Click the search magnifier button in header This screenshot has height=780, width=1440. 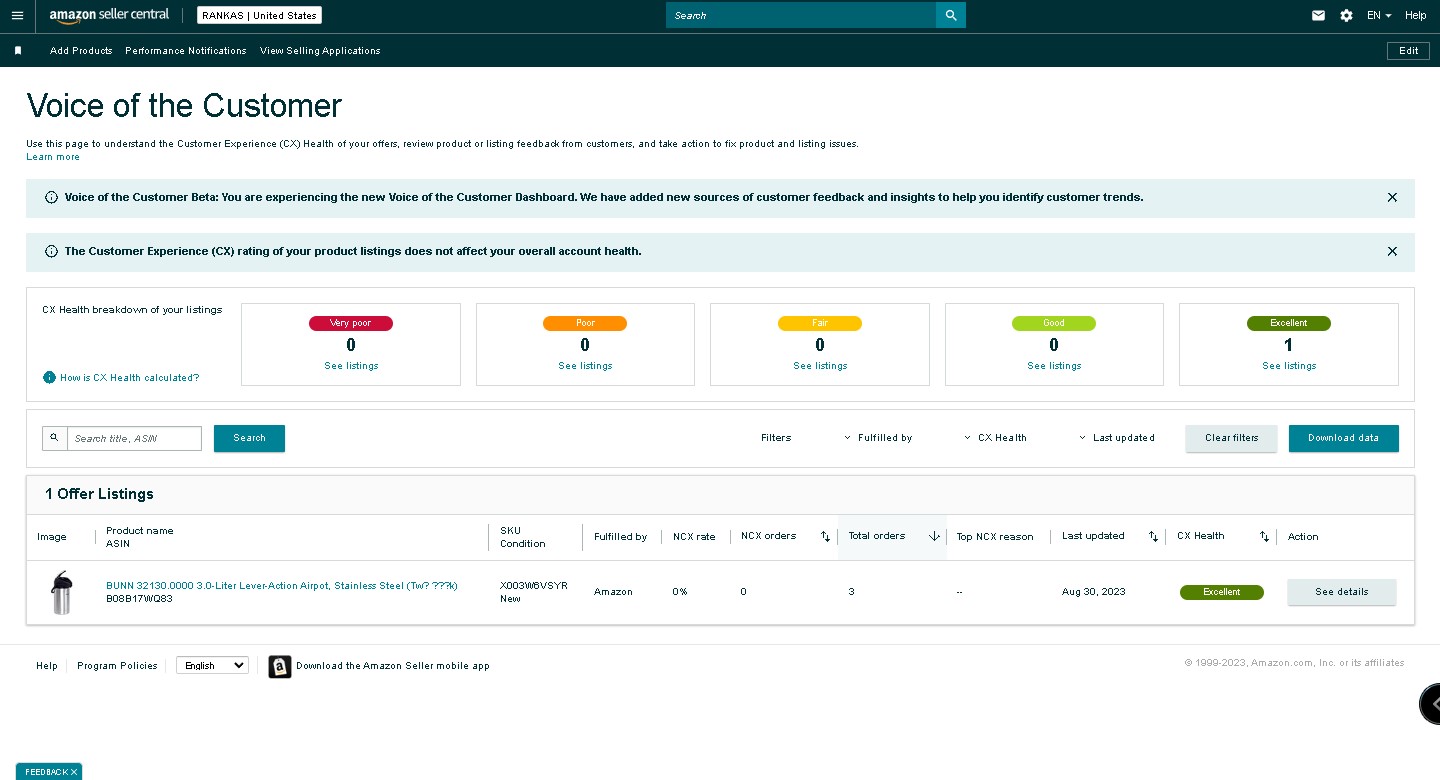(951, 15)
